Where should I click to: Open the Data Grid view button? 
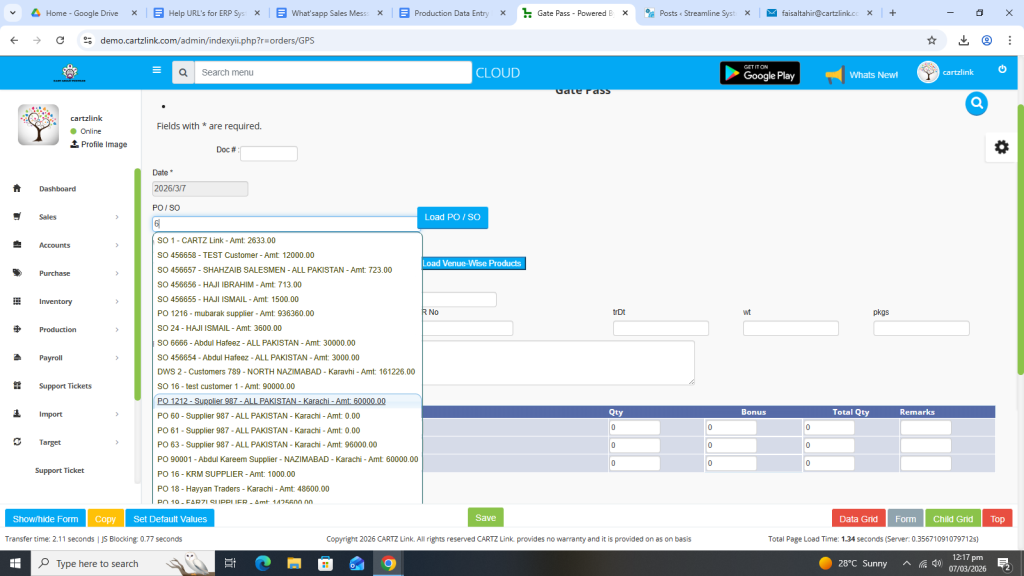click(x=857, y=519)
